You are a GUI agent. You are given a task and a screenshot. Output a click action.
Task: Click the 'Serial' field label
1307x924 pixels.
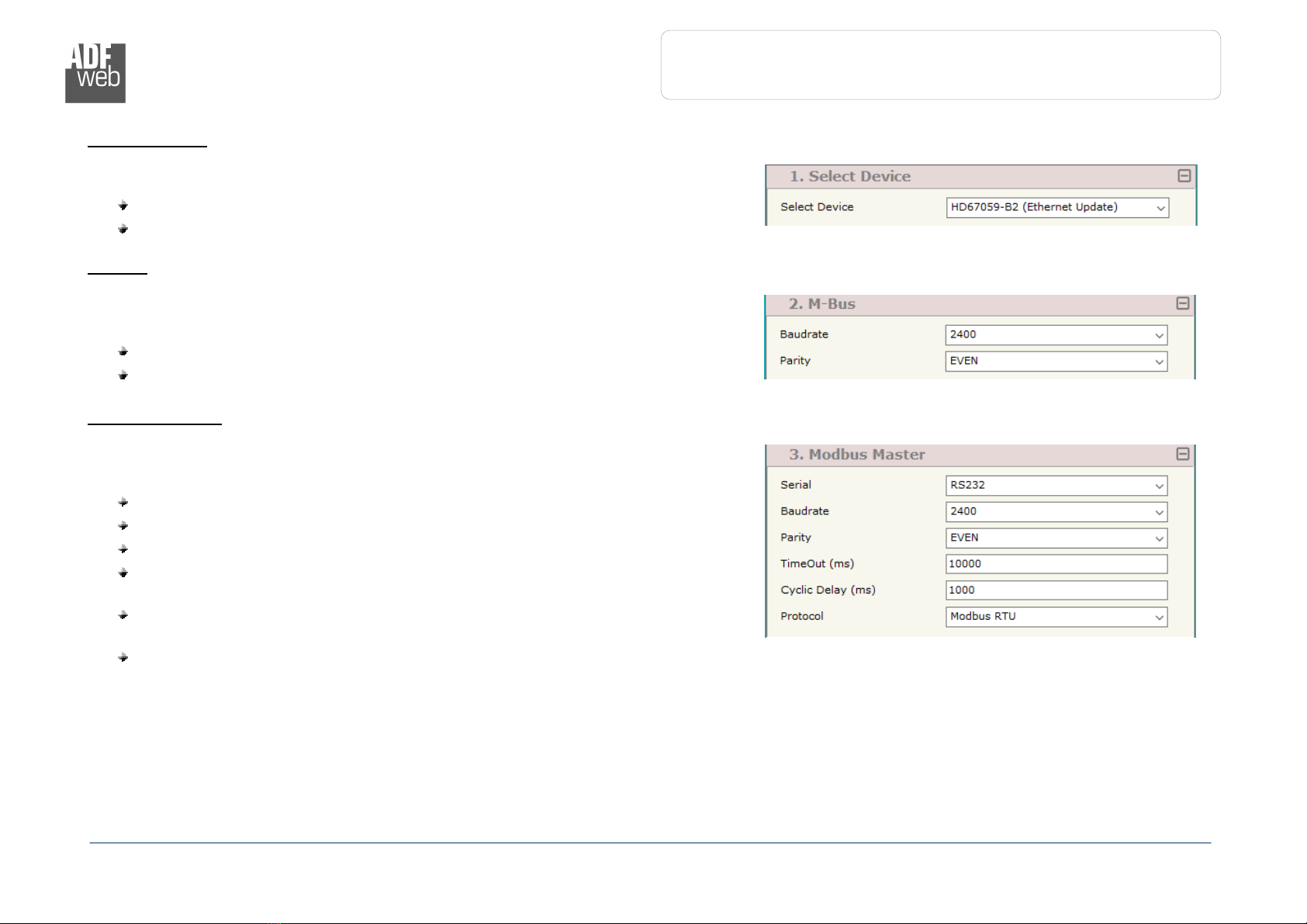(x=796, y=484)
